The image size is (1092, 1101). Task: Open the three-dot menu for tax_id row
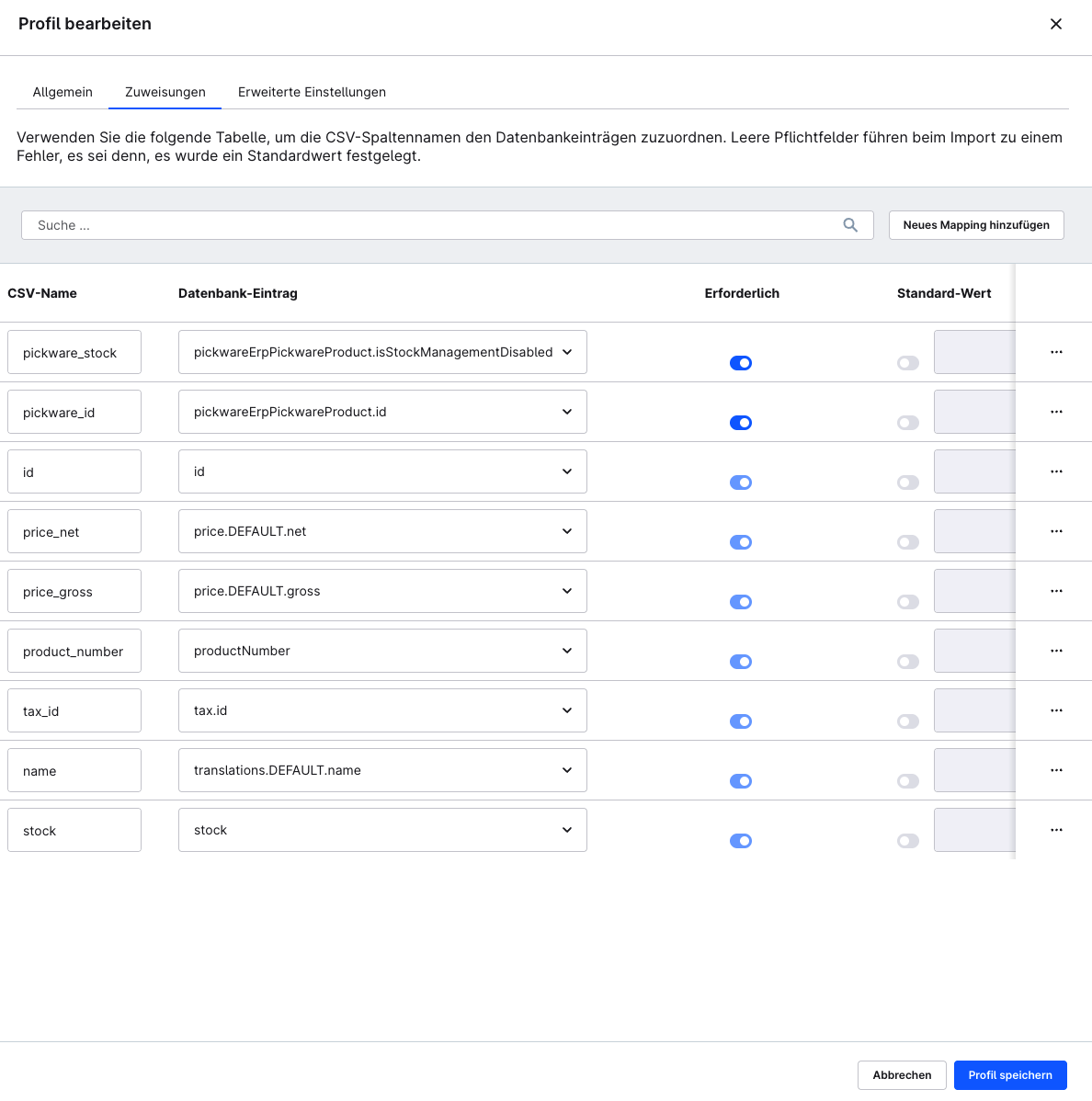[1056, 710]
